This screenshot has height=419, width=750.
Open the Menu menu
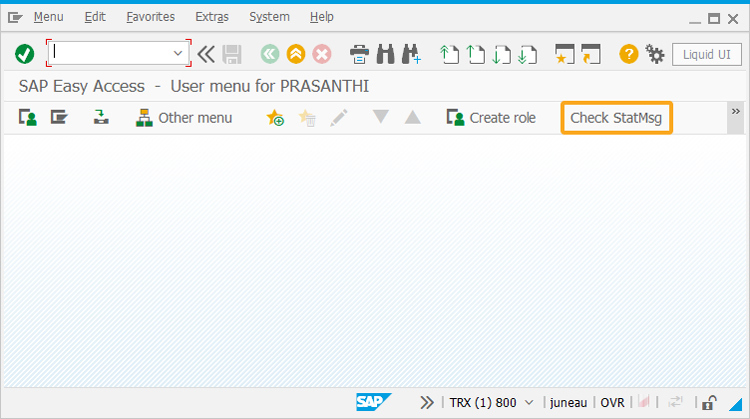(48, 17)
